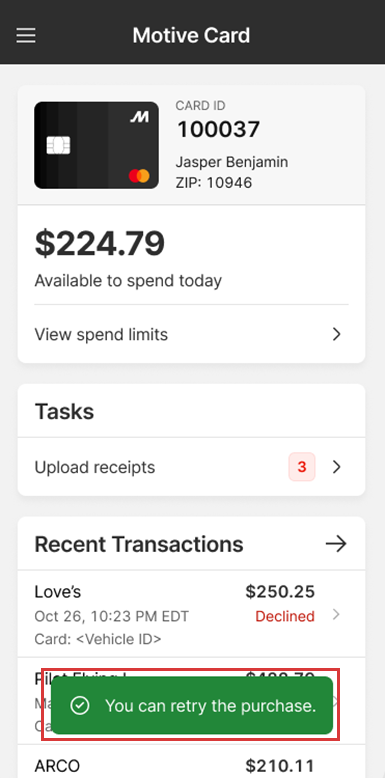Open all Recent Transactions arrow
This screenshot has width=385, height=778.
click(336, 544)
